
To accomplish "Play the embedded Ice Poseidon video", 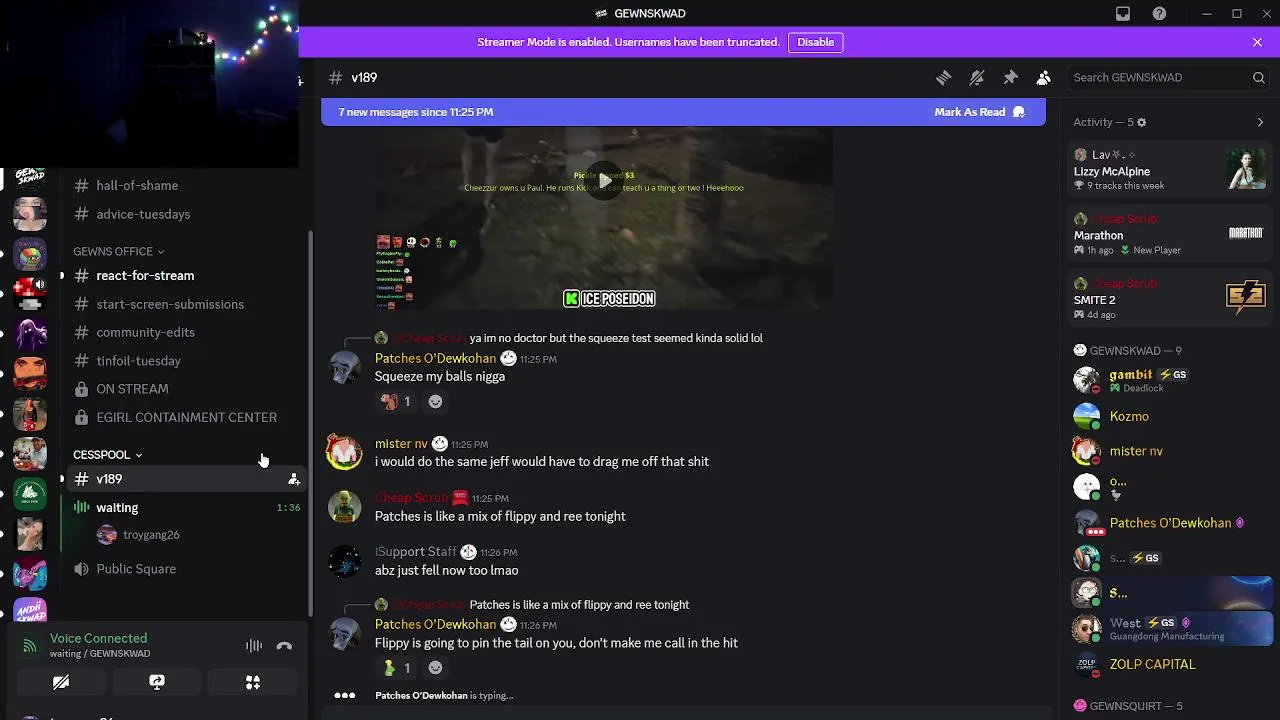I will (x=604, y=181).
